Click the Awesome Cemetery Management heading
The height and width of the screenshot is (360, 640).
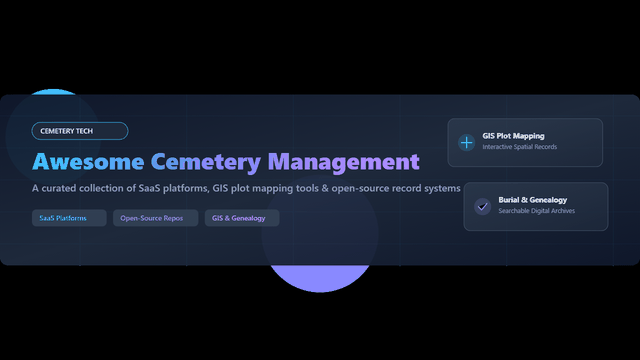tap(226, 162)
